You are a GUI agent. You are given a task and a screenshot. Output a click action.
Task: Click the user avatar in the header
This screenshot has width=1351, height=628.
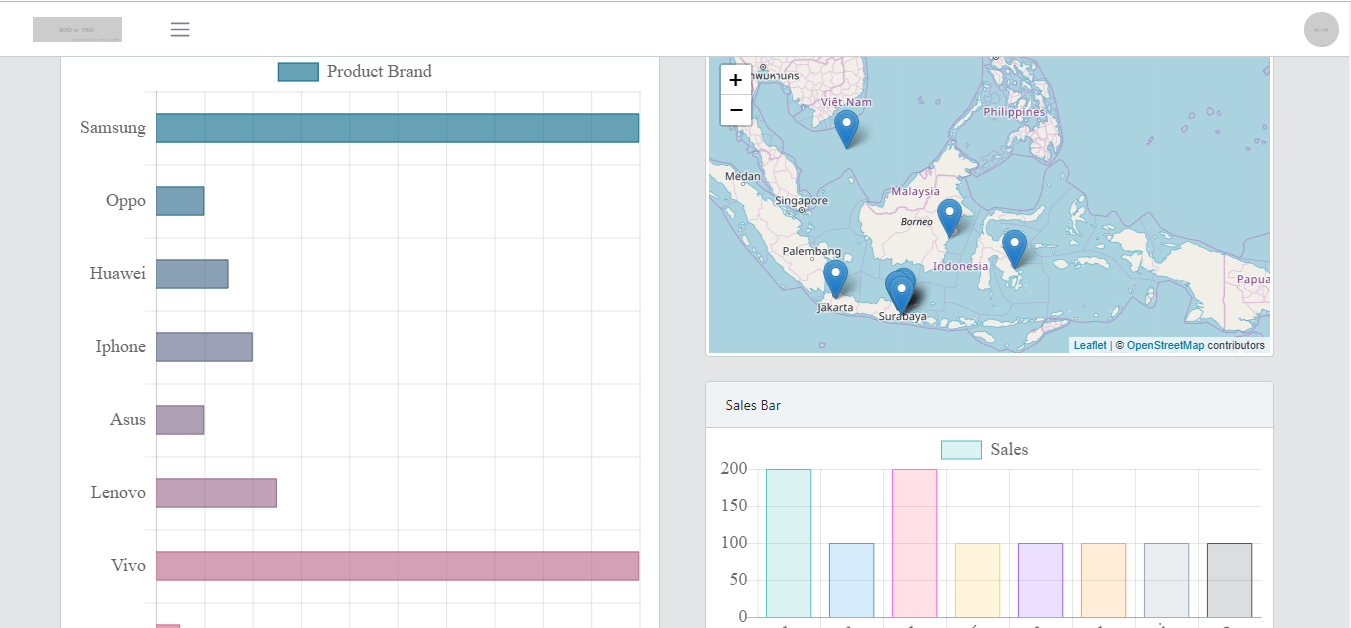(x=1321, y=30)
